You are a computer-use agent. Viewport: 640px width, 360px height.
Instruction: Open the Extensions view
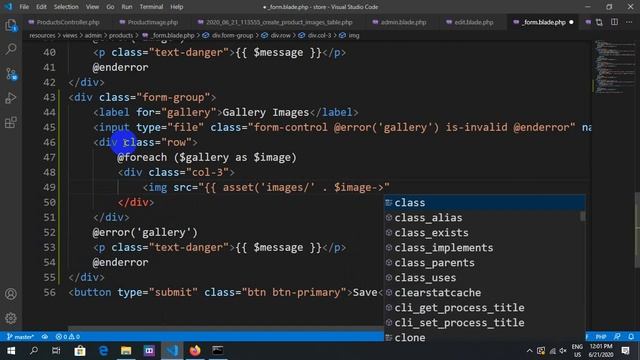pyautogui.click(x=11, y=122)
